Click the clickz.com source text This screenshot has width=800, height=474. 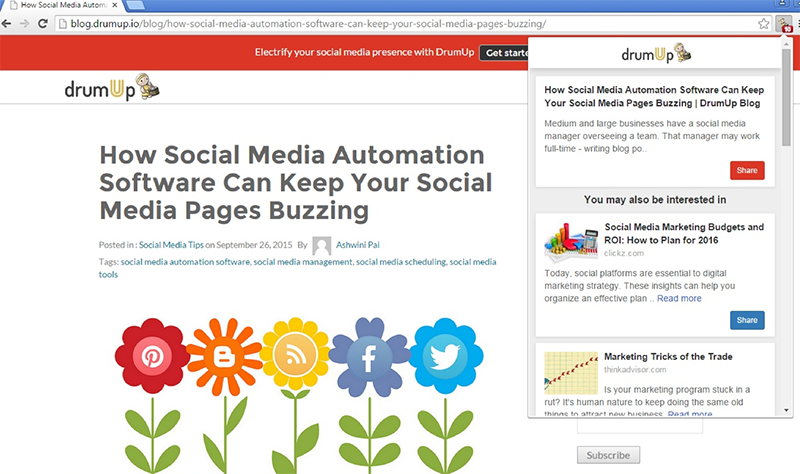click(x=624, y=253)
